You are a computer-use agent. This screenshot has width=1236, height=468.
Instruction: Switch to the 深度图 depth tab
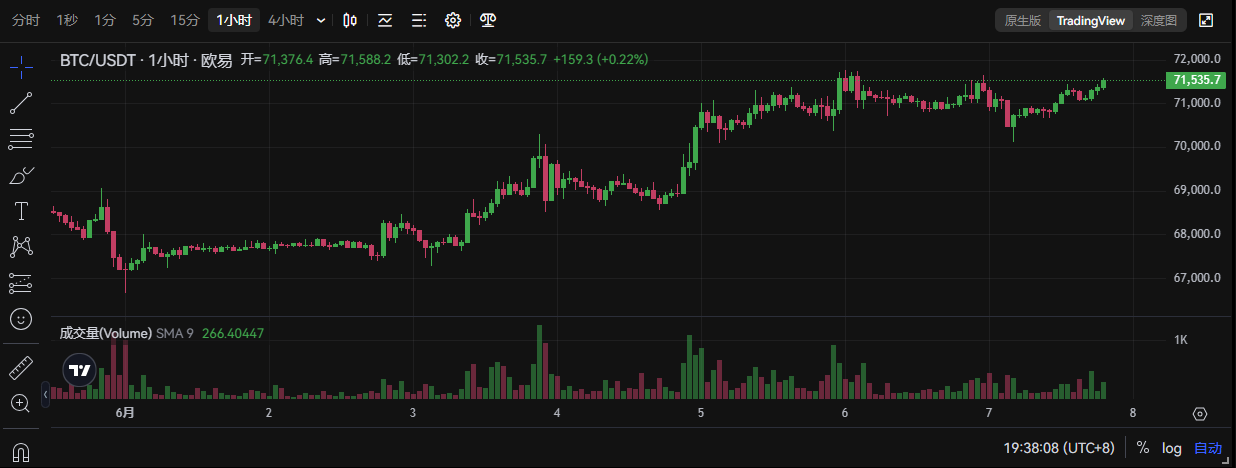click(x=1159, y=20)
